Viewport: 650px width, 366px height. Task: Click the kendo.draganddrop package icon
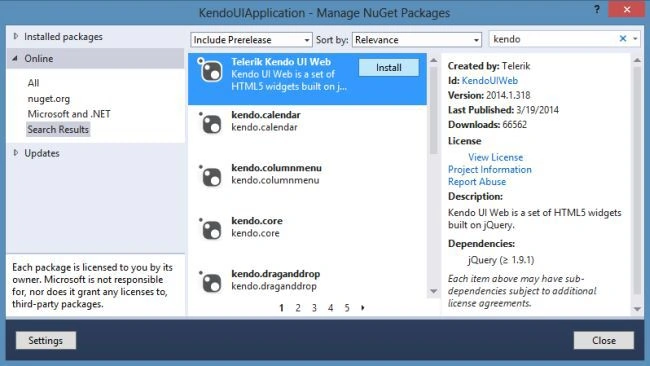211,283
